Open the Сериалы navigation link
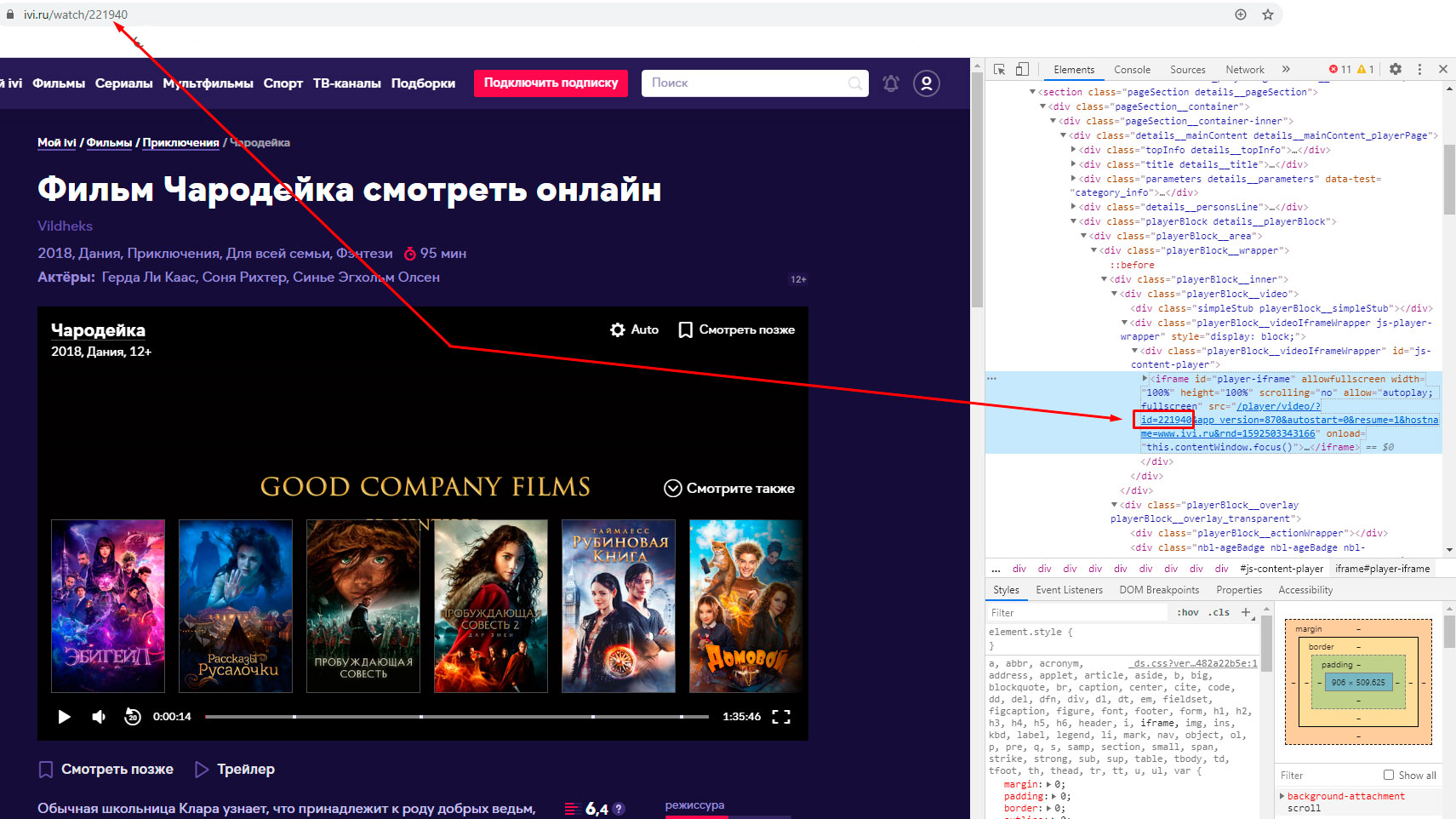The width and height of the screenshot is (1456, 819). pyautogui.click(x=123, y=83)
